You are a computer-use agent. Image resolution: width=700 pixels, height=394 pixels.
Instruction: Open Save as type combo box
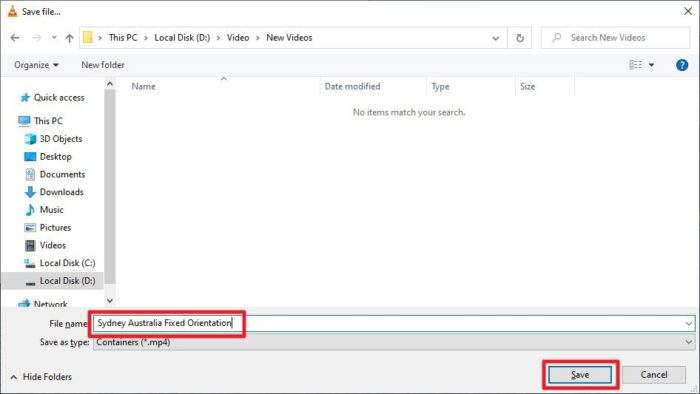coord(393,343)
